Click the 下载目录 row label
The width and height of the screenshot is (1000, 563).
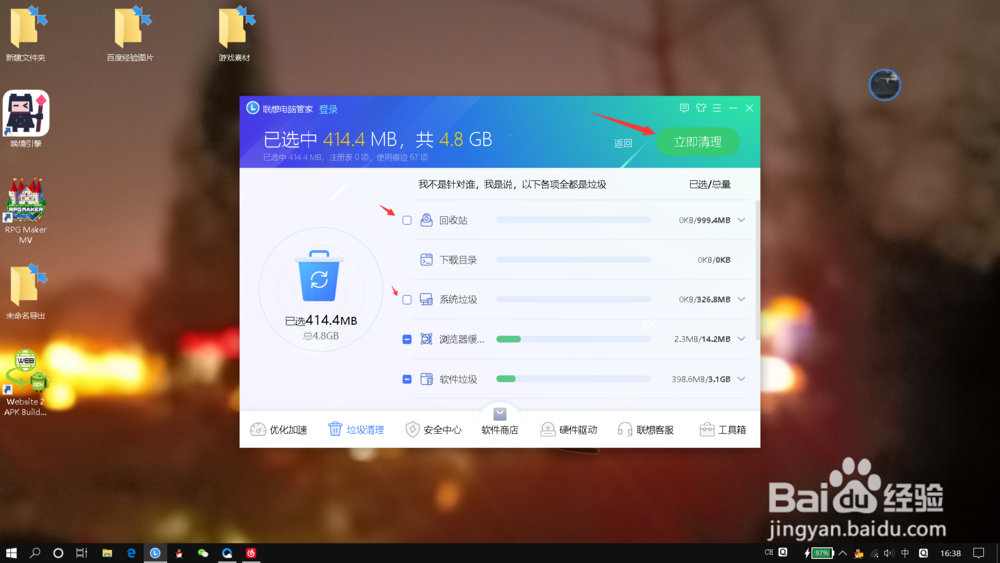458,260
